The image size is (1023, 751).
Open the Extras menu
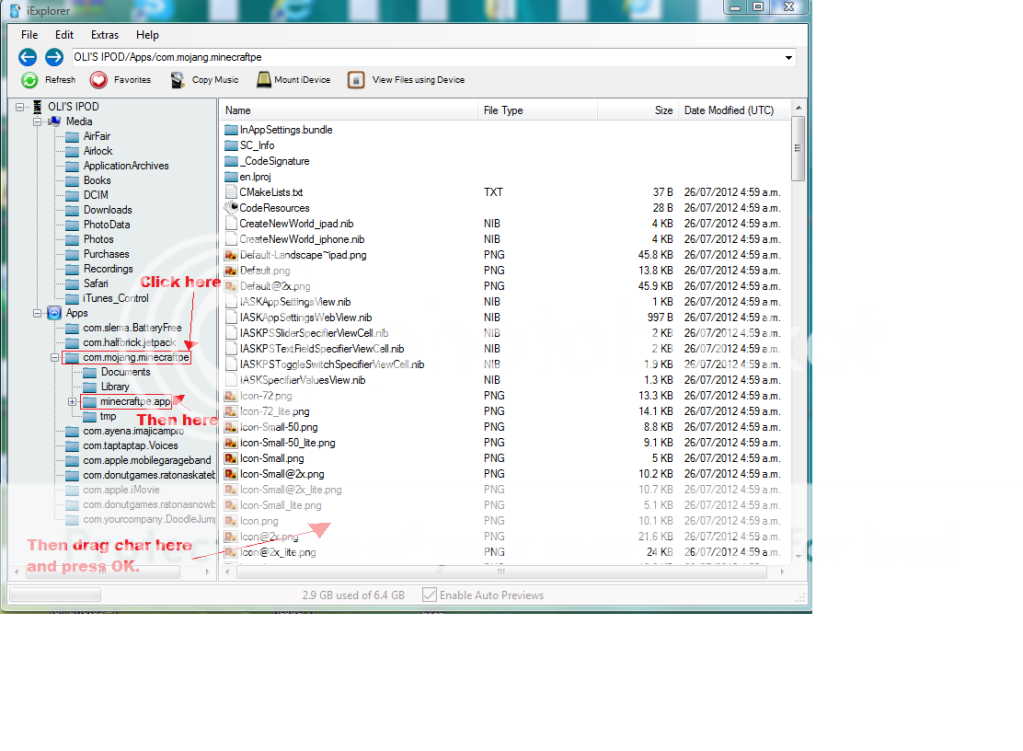click(104, 35)
